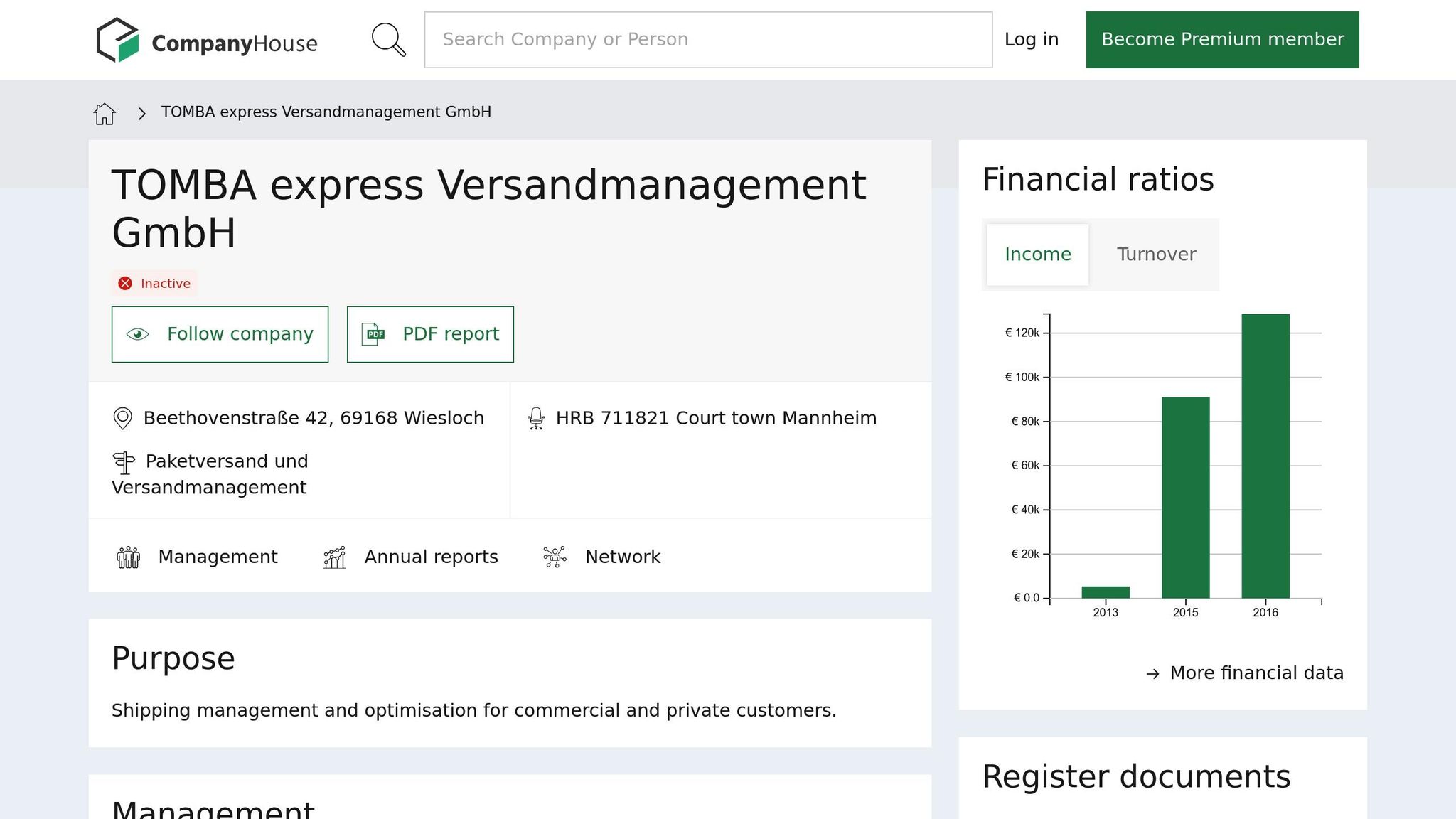Screen dimensions: 1456x819
Task: Go to home via breadcrumb house icon
Action: [x=105, y=113]
